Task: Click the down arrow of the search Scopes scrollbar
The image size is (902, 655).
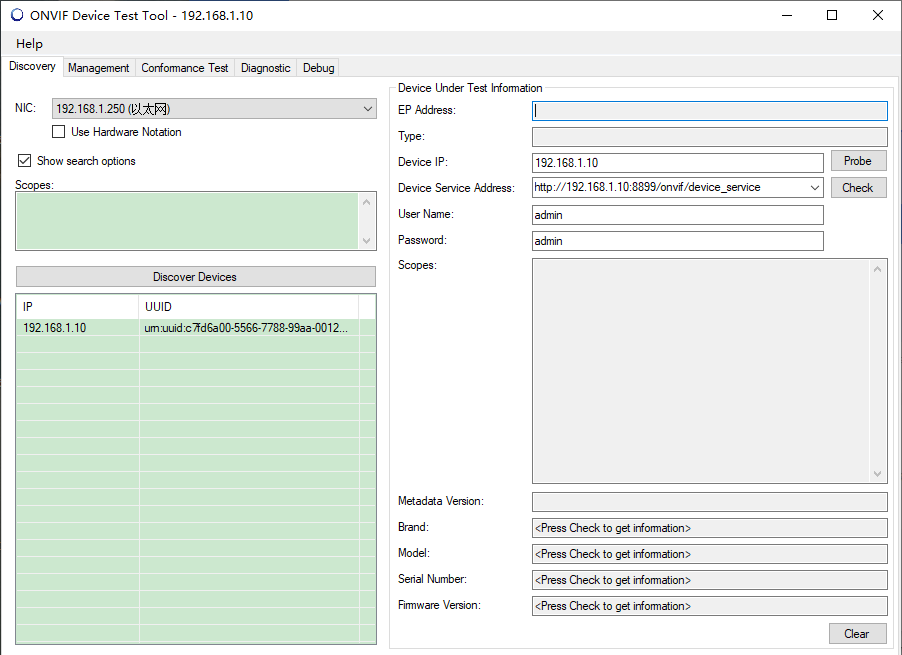Action: point(366,241)
